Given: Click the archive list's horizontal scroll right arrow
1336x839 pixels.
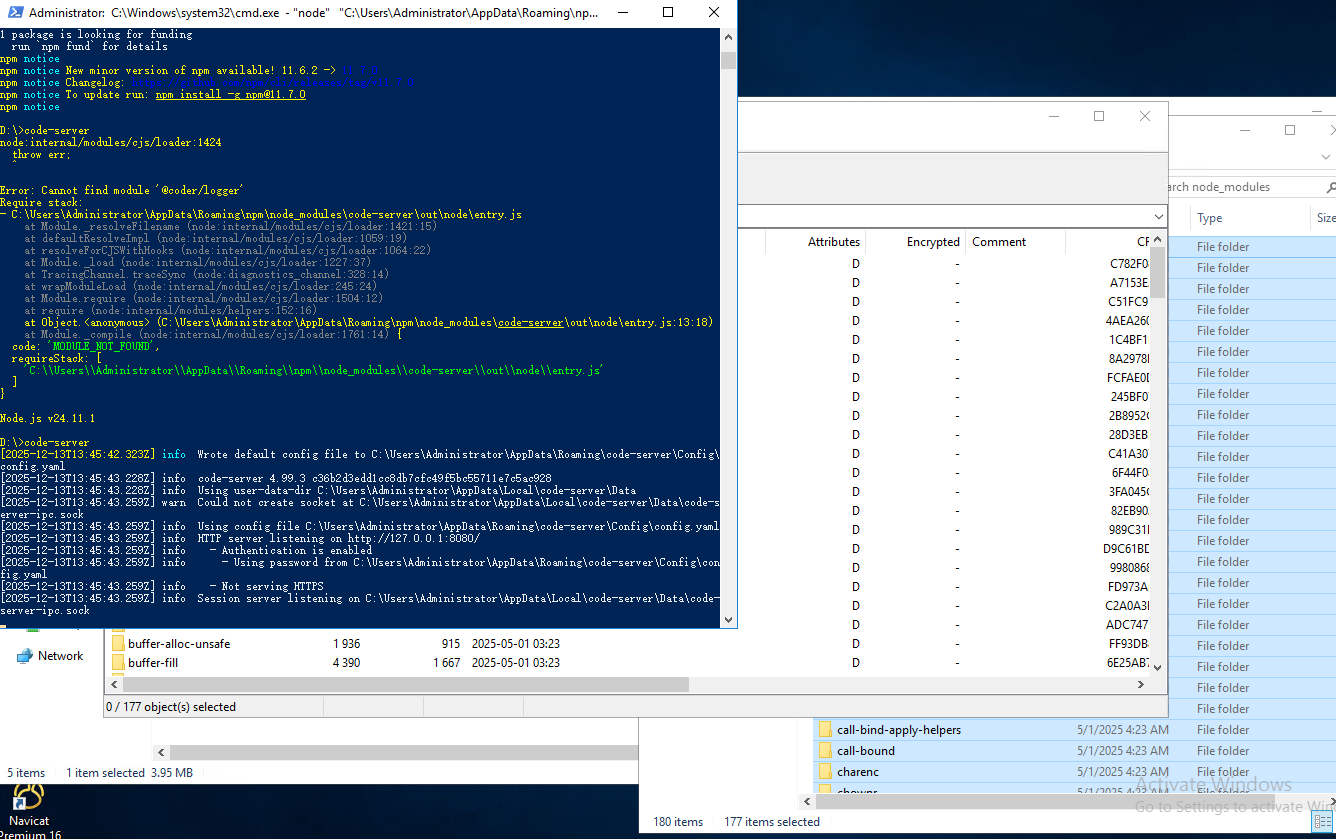Looking at the screenshot, I should click(x=1141, y=685).
